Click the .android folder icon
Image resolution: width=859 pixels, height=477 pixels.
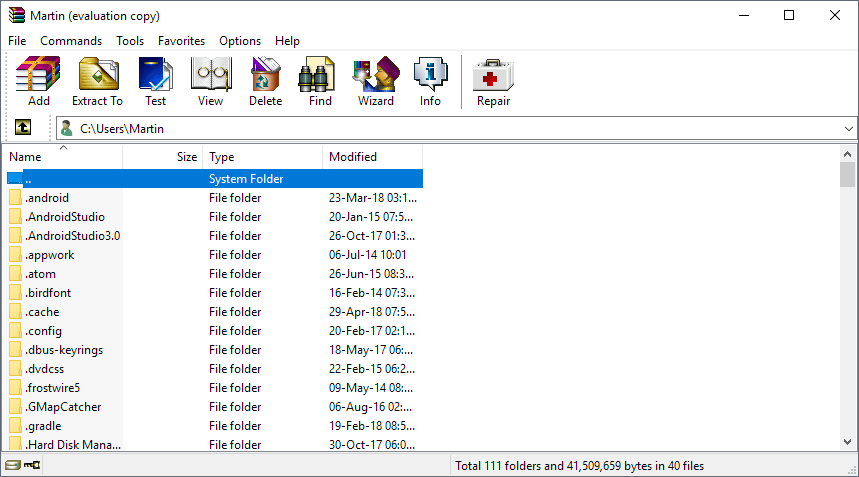tap(15, 198)
